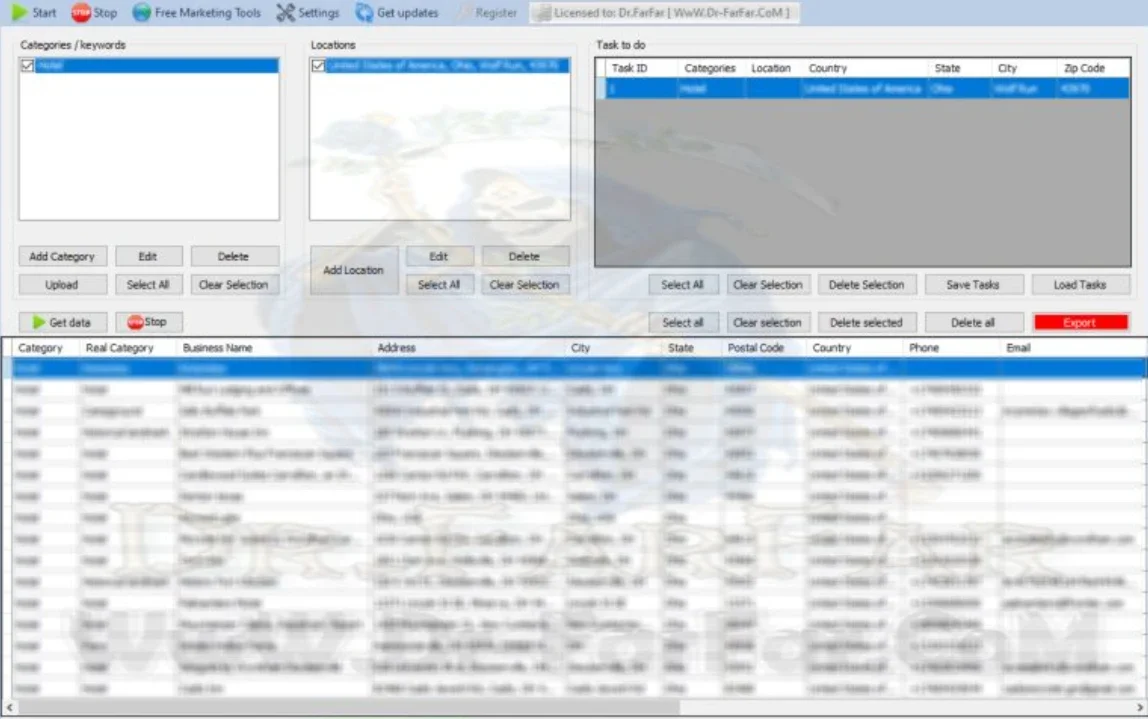The image size is (1148, 719).
Task: Click the Delete all button
Action: tap(973, 322)
